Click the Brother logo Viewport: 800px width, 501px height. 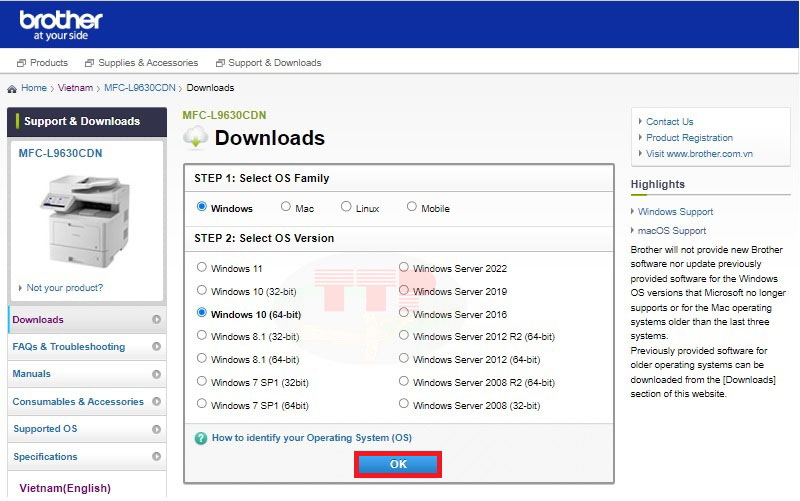click(61, 23)
